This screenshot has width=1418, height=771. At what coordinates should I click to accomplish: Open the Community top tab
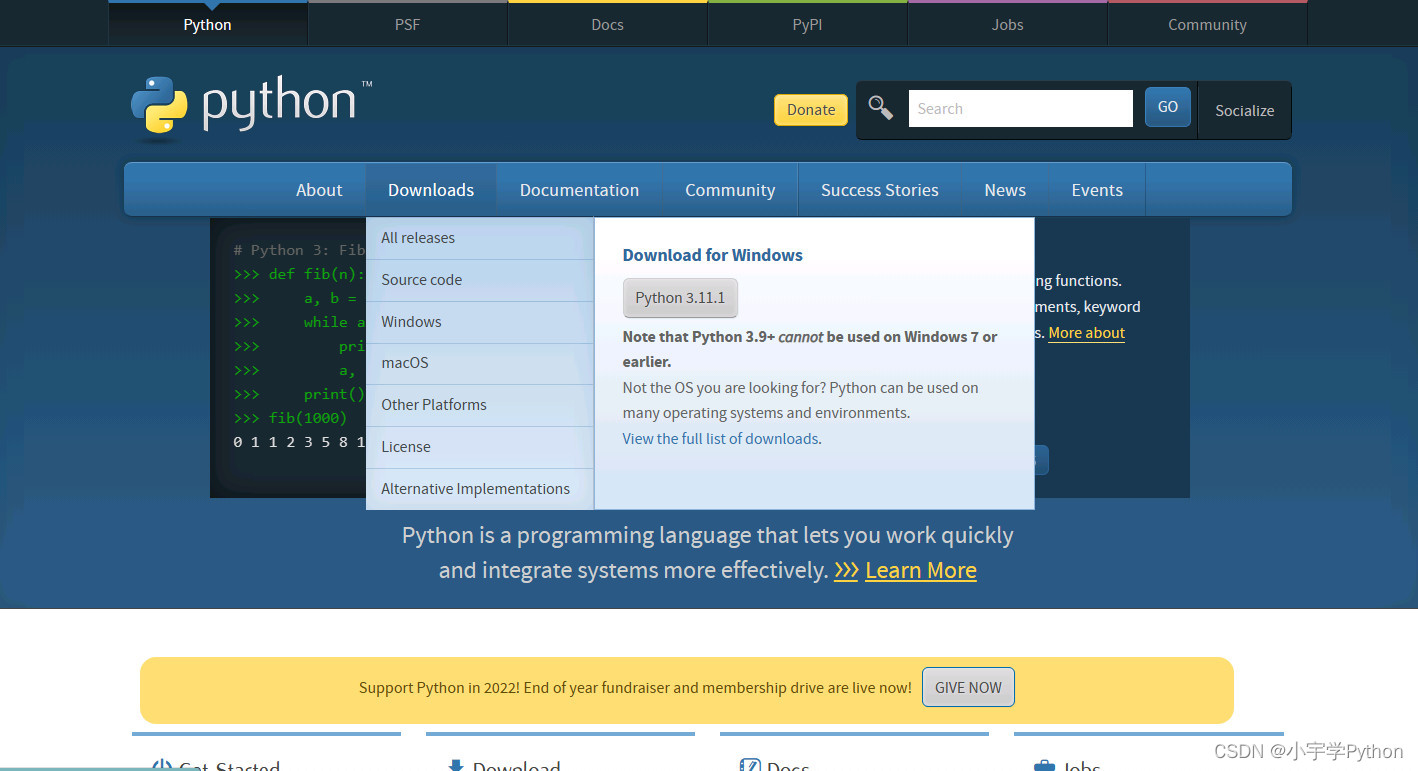(x=1208, y=24)
